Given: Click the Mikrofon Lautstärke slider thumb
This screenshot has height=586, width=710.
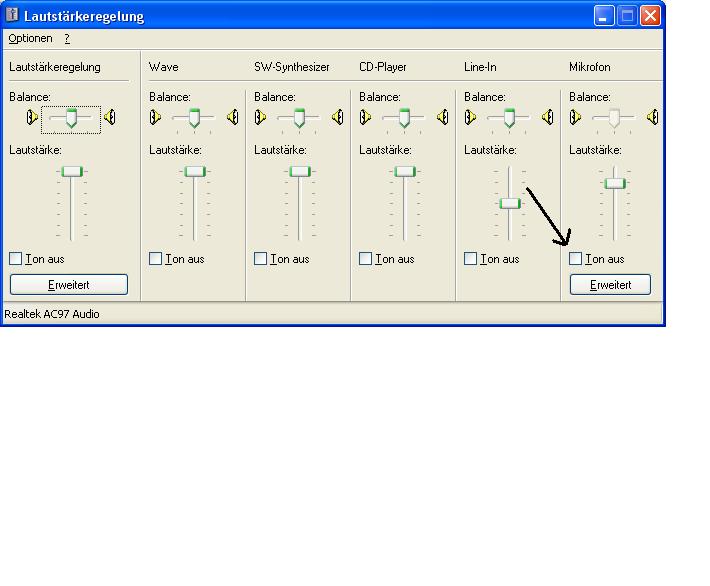Looking at the screenshot, I should (615, 183).
